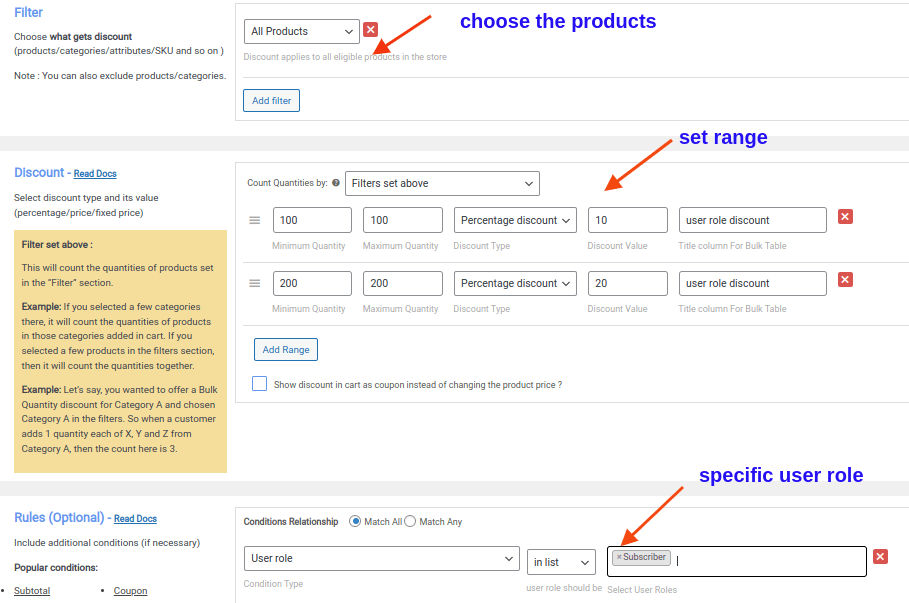Open the User role condition dropdown
Viewport: 909px width, 603px height.
pyautogui.click(x=381, y=556)
